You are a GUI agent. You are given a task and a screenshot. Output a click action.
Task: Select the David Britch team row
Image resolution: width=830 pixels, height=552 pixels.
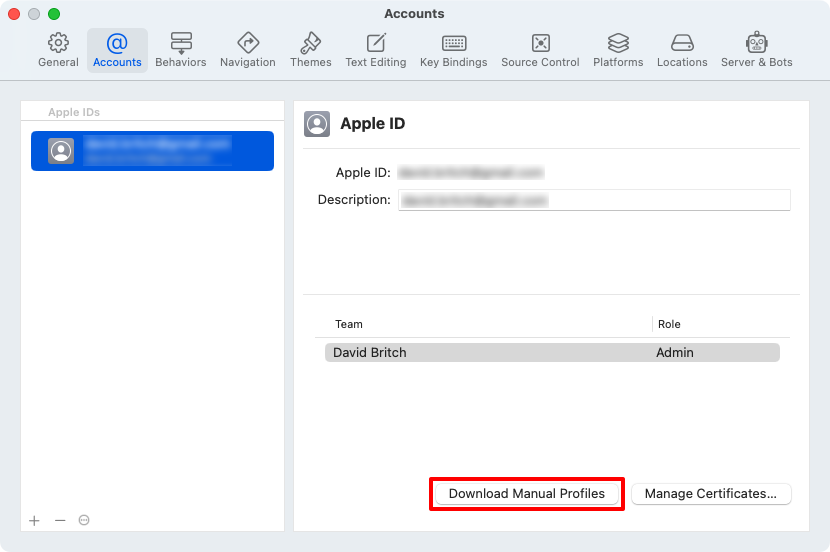(x=552, y=352)
